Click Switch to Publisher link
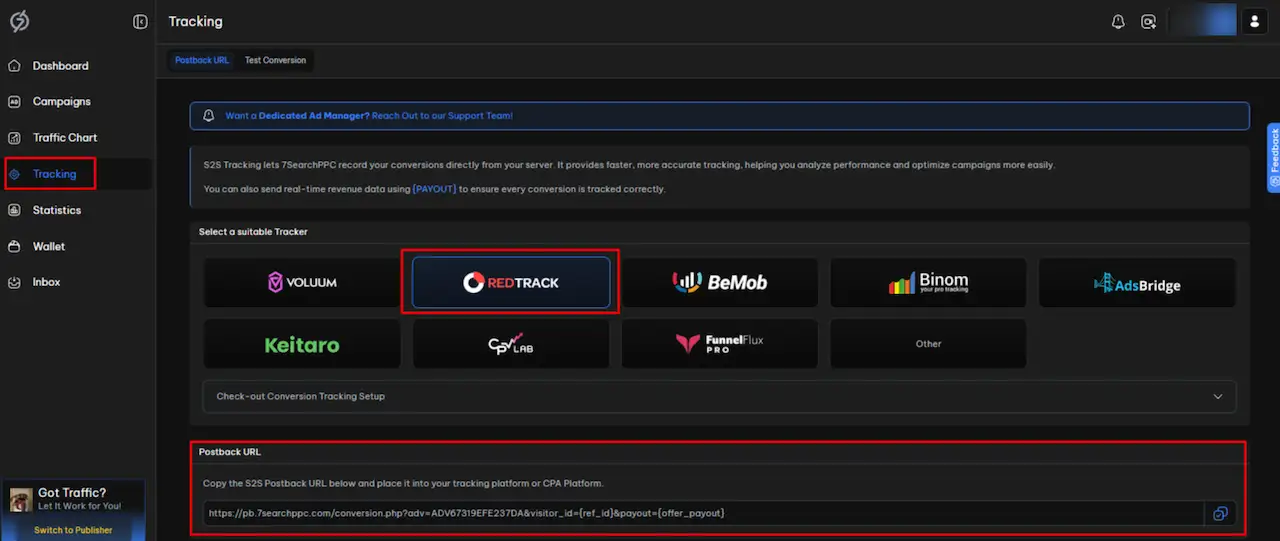 click(73, 530)
